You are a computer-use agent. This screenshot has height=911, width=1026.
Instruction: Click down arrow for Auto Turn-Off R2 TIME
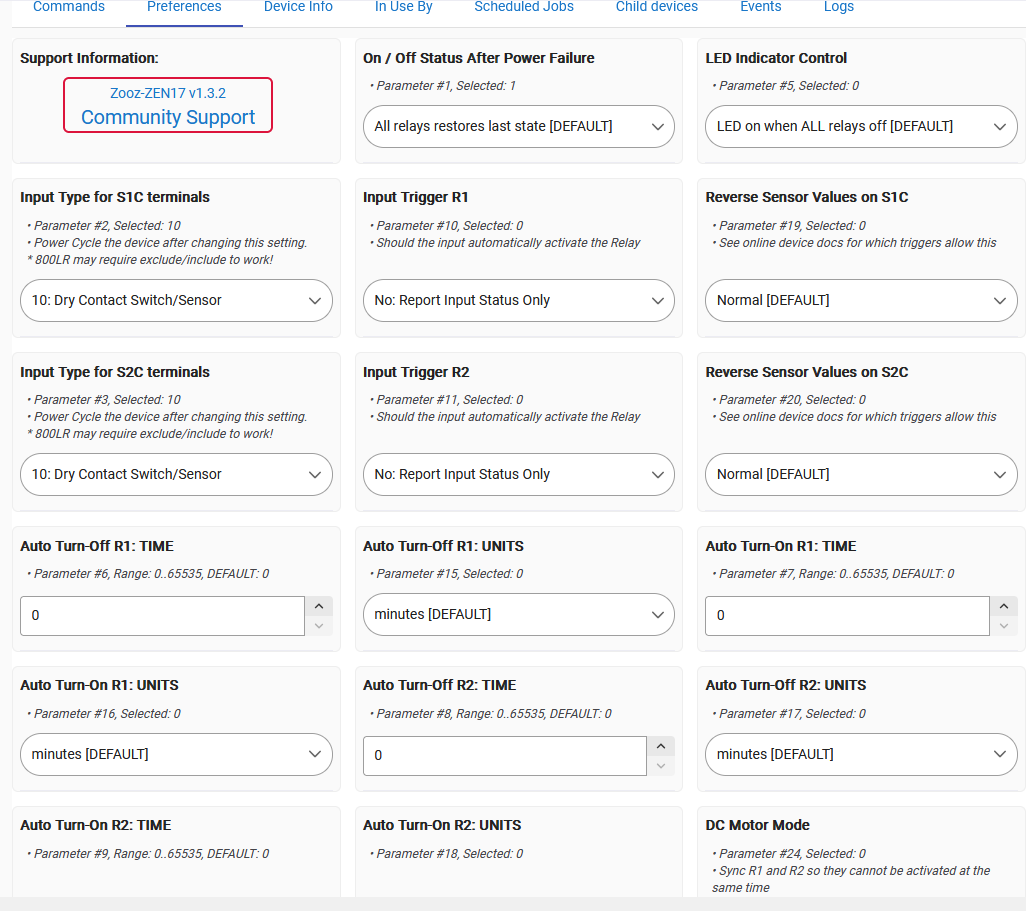pyautogui.click(x=661, y=766)
